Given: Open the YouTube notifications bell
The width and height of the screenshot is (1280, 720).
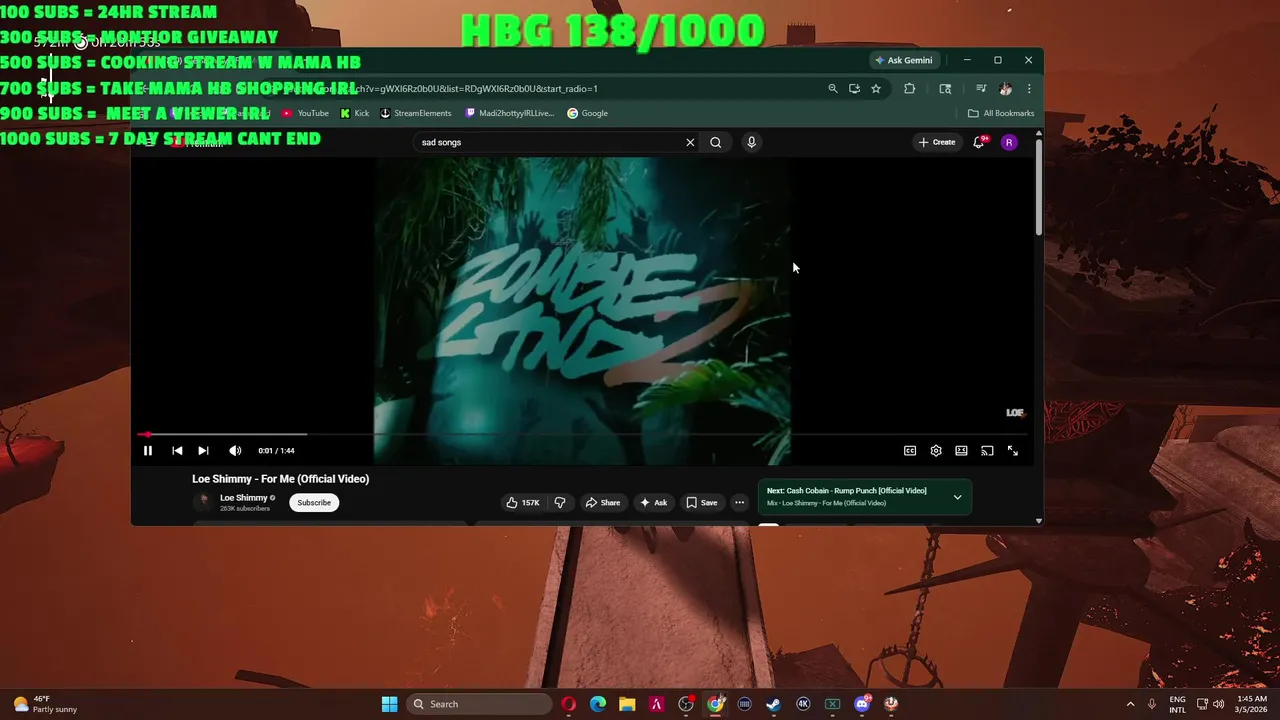Looking at the screenshot, I should 979,142.
